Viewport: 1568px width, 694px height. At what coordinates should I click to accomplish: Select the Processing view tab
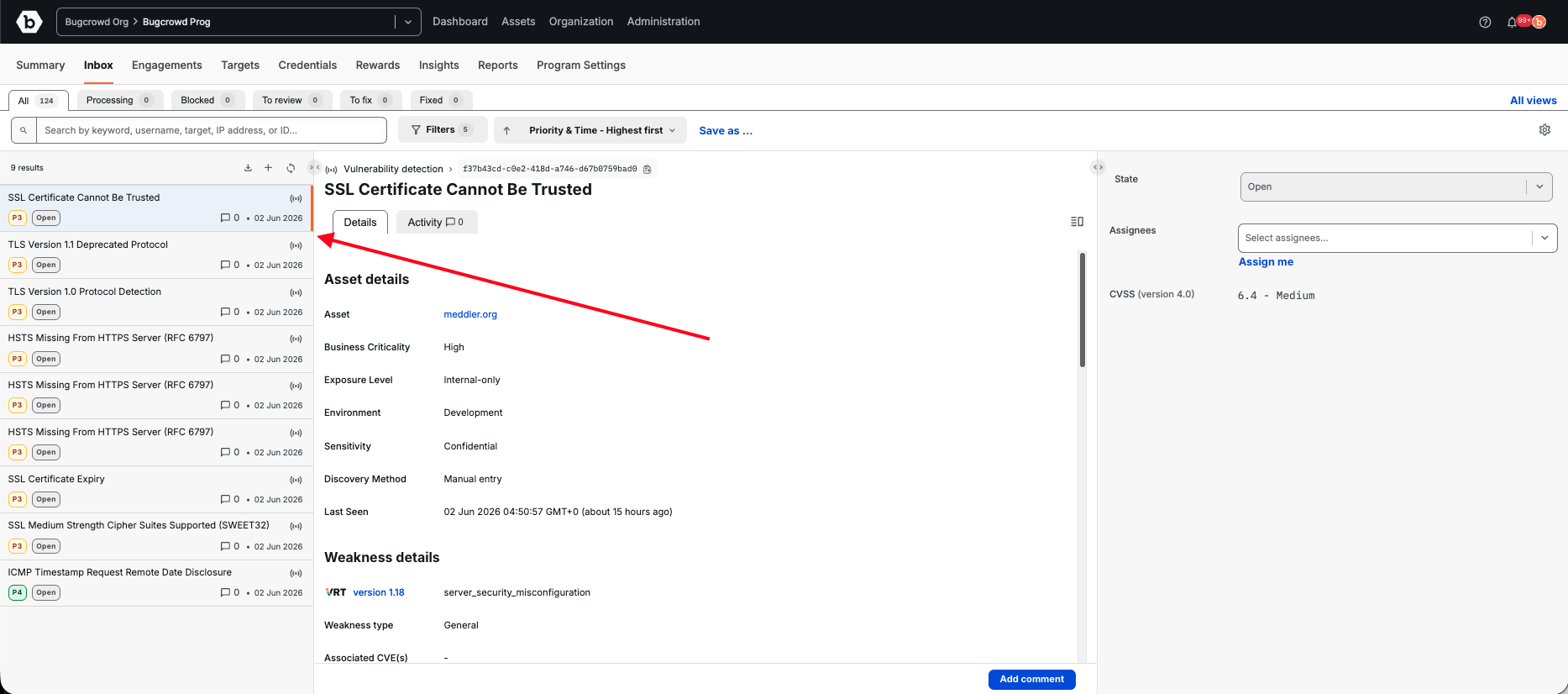click(x=120, y=100)
